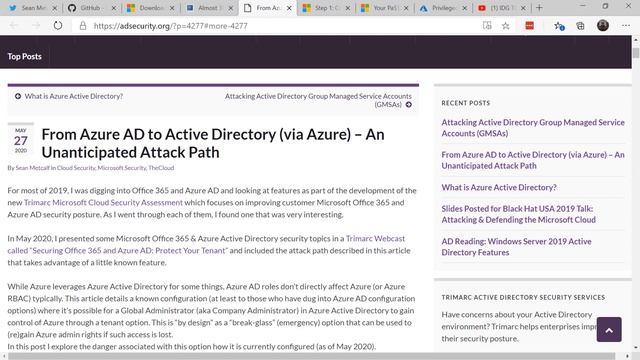Go to previous post What is Azure Active Directory
This screenshot has height=360, width=640.
point(73,96)
